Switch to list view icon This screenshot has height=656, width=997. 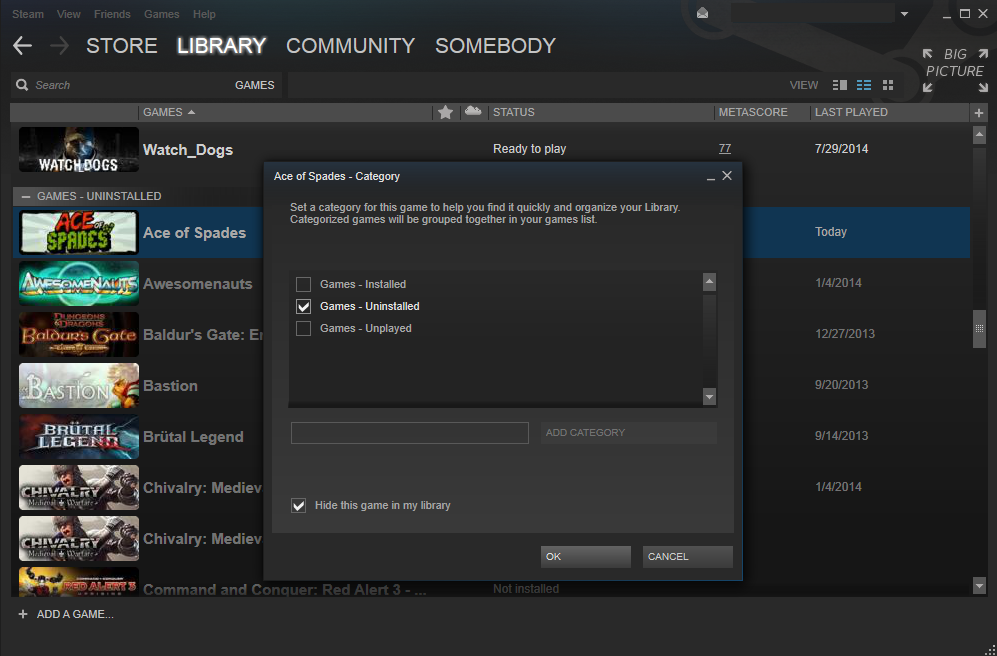tap(863, 85)
